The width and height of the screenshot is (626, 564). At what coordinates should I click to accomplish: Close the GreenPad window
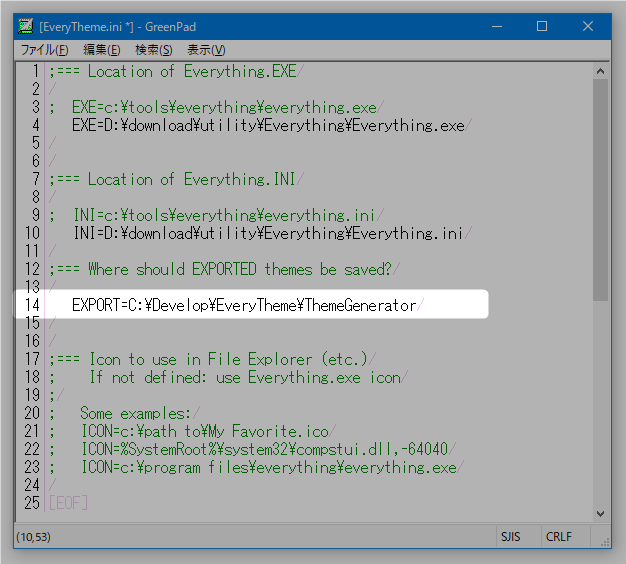click(587, 26)
